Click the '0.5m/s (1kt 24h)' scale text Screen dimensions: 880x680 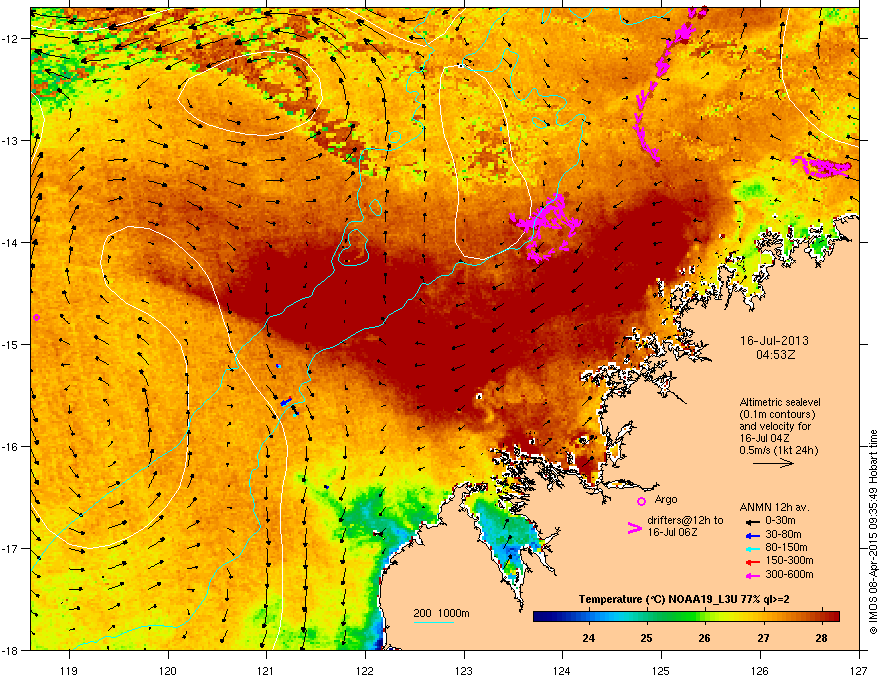(x=778, y=450)
